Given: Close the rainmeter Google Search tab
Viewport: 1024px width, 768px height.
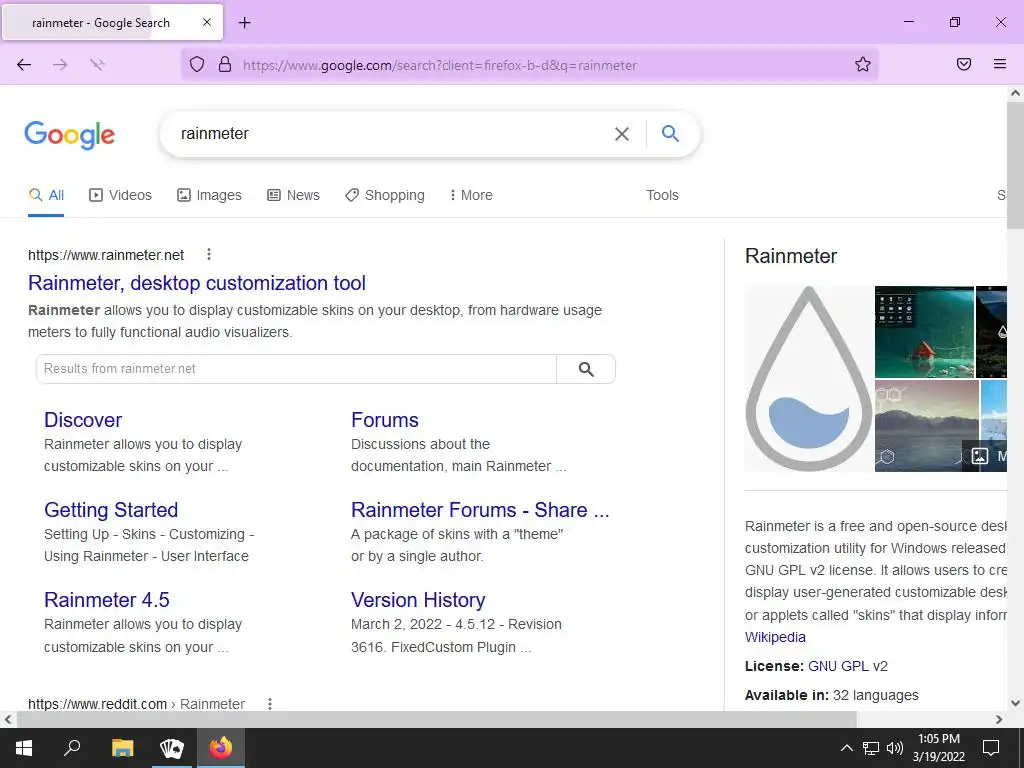Looking at the screenshot, I should (x=206, y=22).
